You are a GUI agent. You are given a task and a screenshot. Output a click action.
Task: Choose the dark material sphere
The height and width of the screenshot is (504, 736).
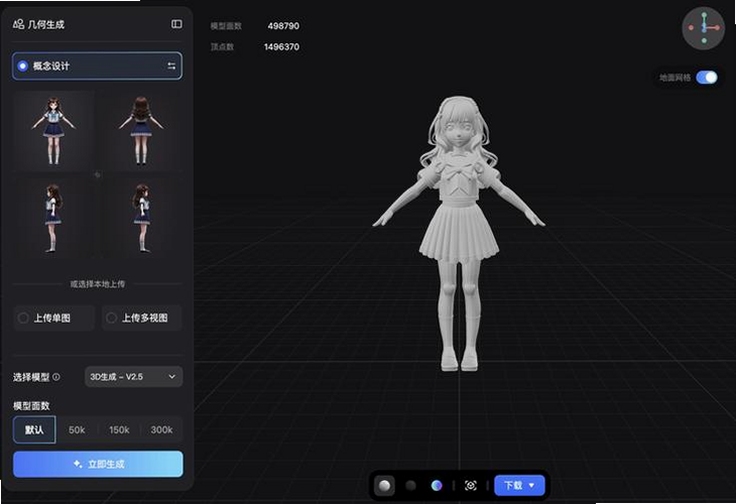pyautogui.click(x=411, y=485)
